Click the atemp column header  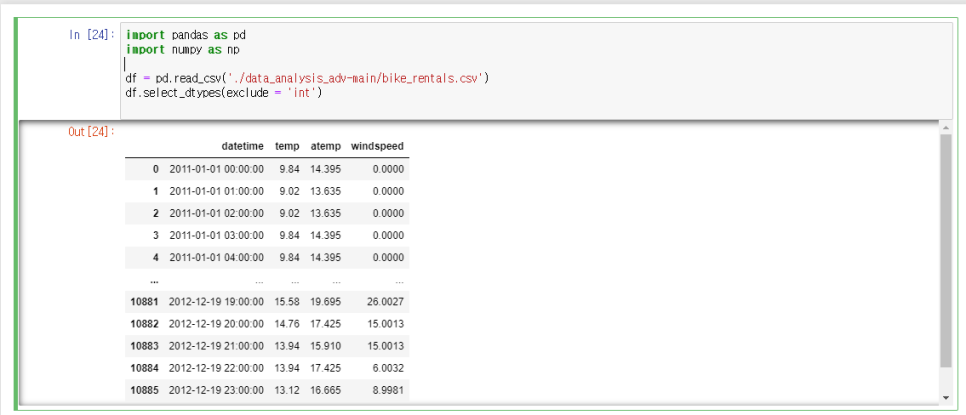[x=325, y=147]
